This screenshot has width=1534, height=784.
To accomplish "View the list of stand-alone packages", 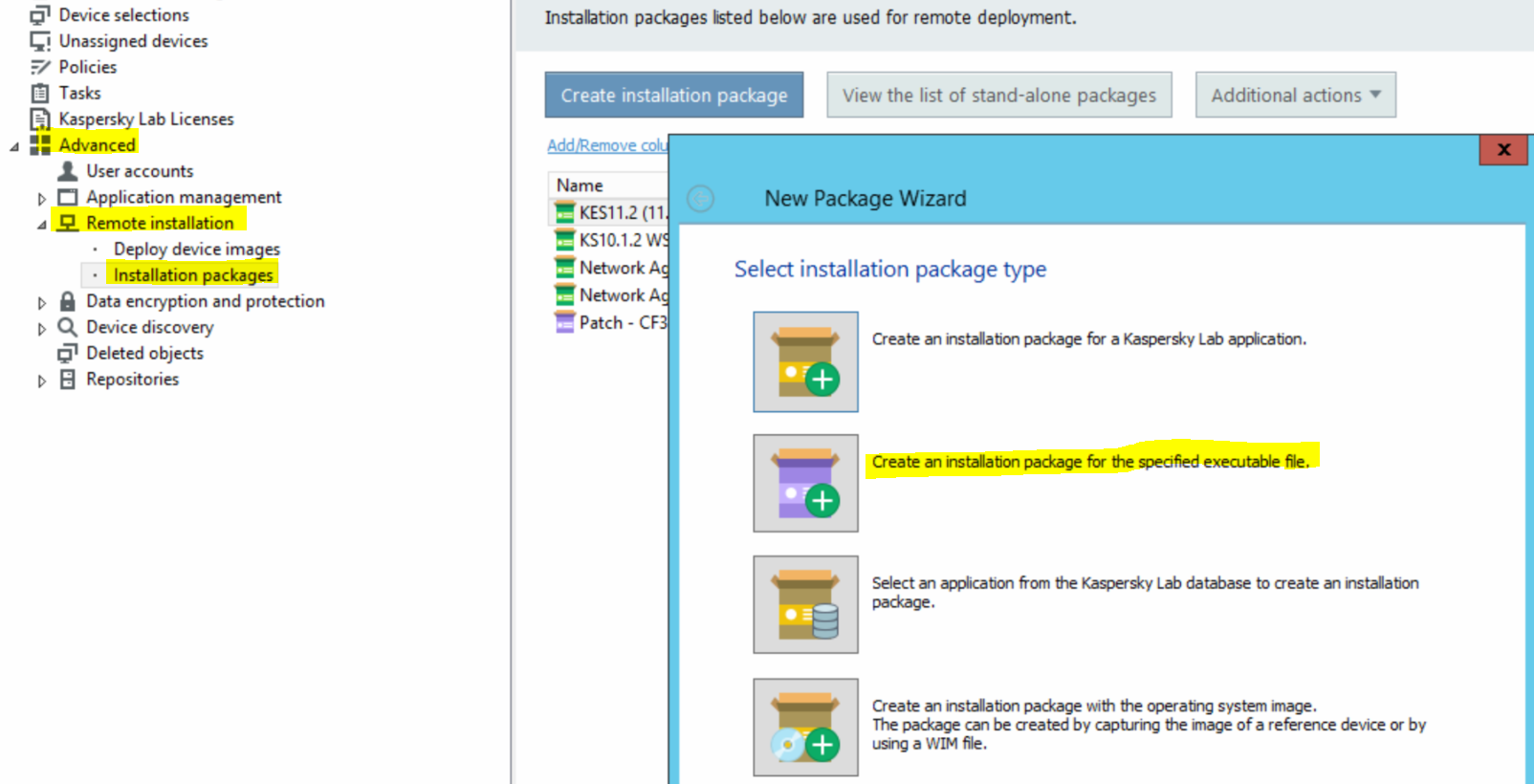I will click(x=999, y=95).
